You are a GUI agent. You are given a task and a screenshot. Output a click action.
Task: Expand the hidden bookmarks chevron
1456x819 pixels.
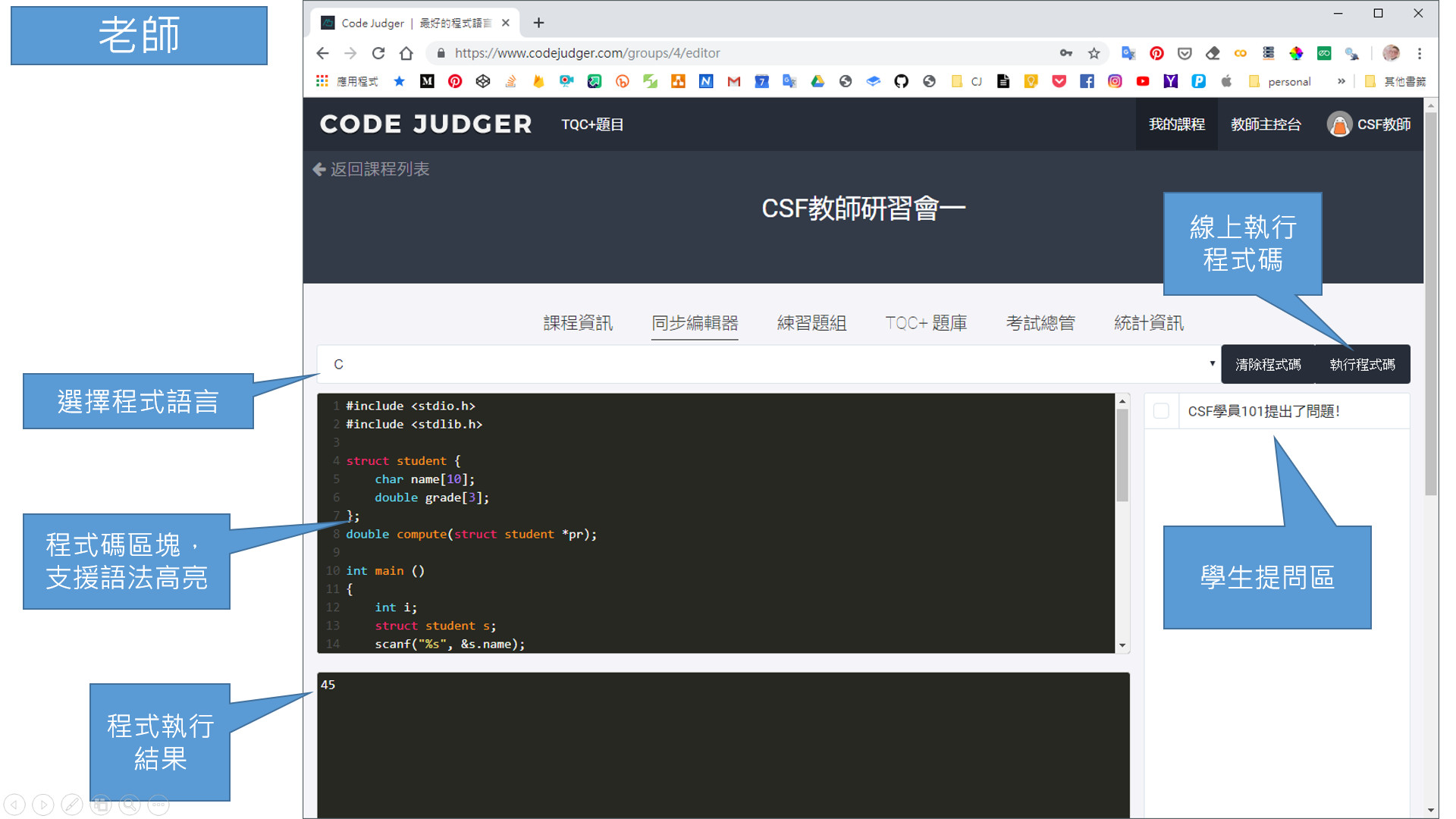point(1341,81)
